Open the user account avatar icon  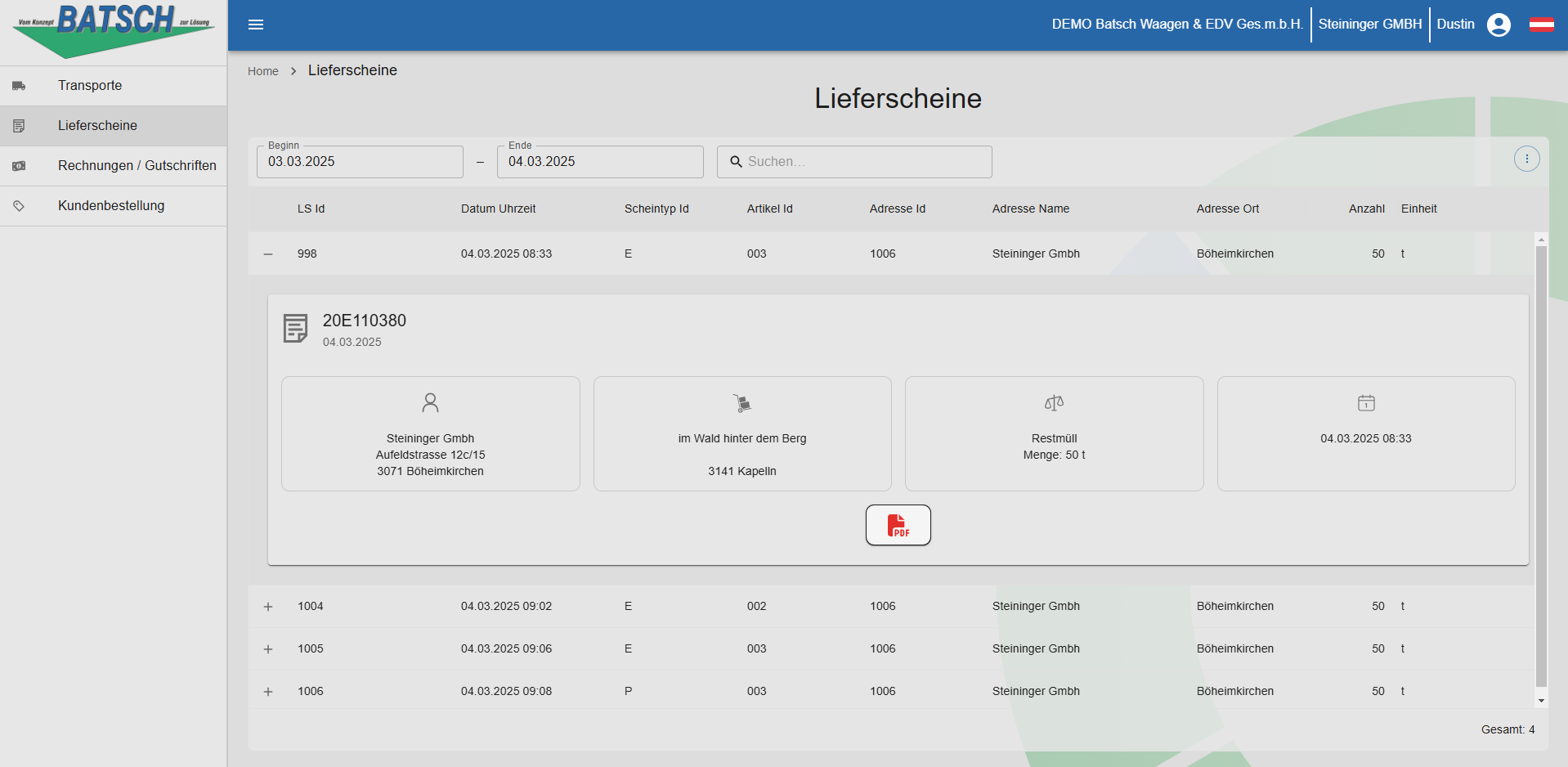(1499, 25)
